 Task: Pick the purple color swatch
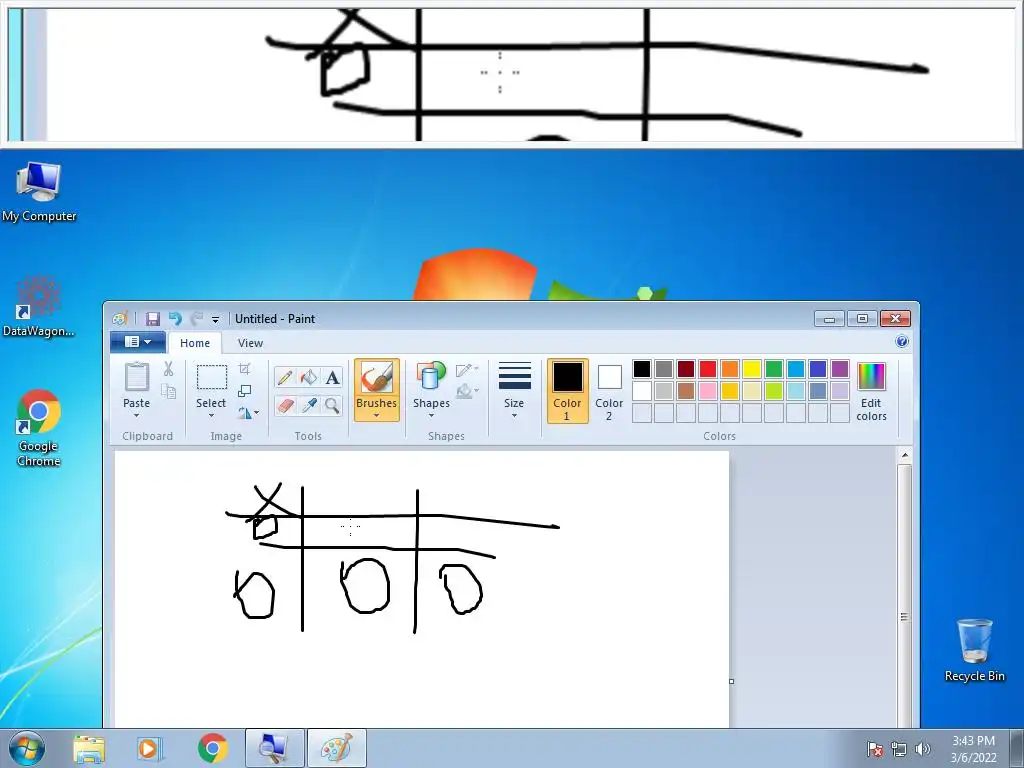(840, 369)
